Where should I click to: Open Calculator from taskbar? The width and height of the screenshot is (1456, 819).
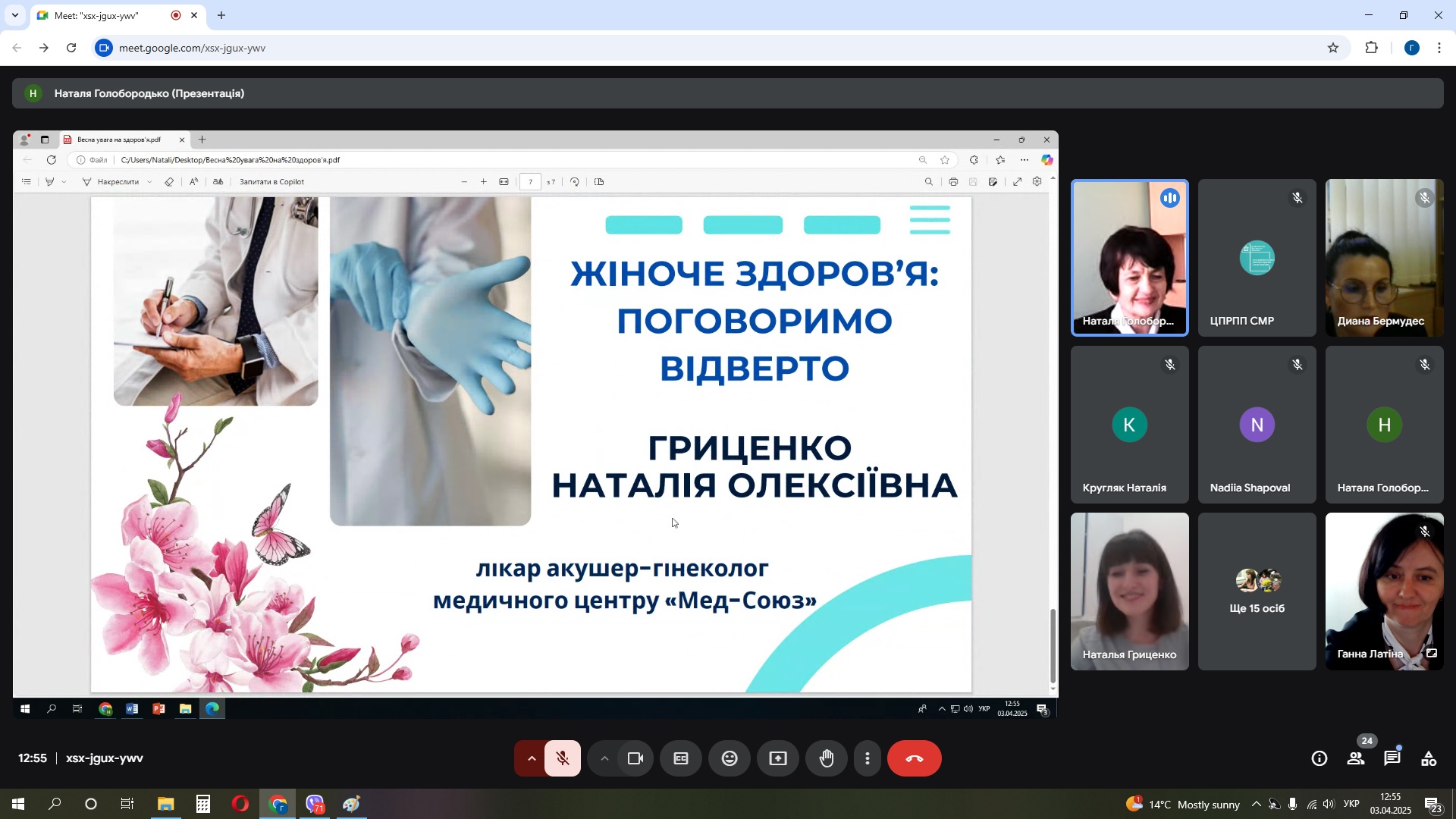click(x=202, y=804)
